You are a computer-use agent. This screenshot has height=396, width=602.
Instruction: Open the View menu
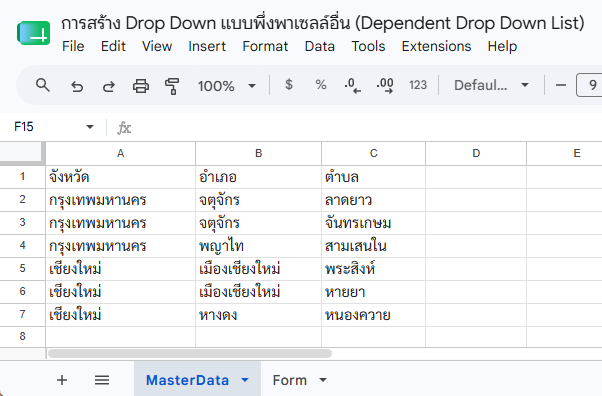tap(157, 46)
